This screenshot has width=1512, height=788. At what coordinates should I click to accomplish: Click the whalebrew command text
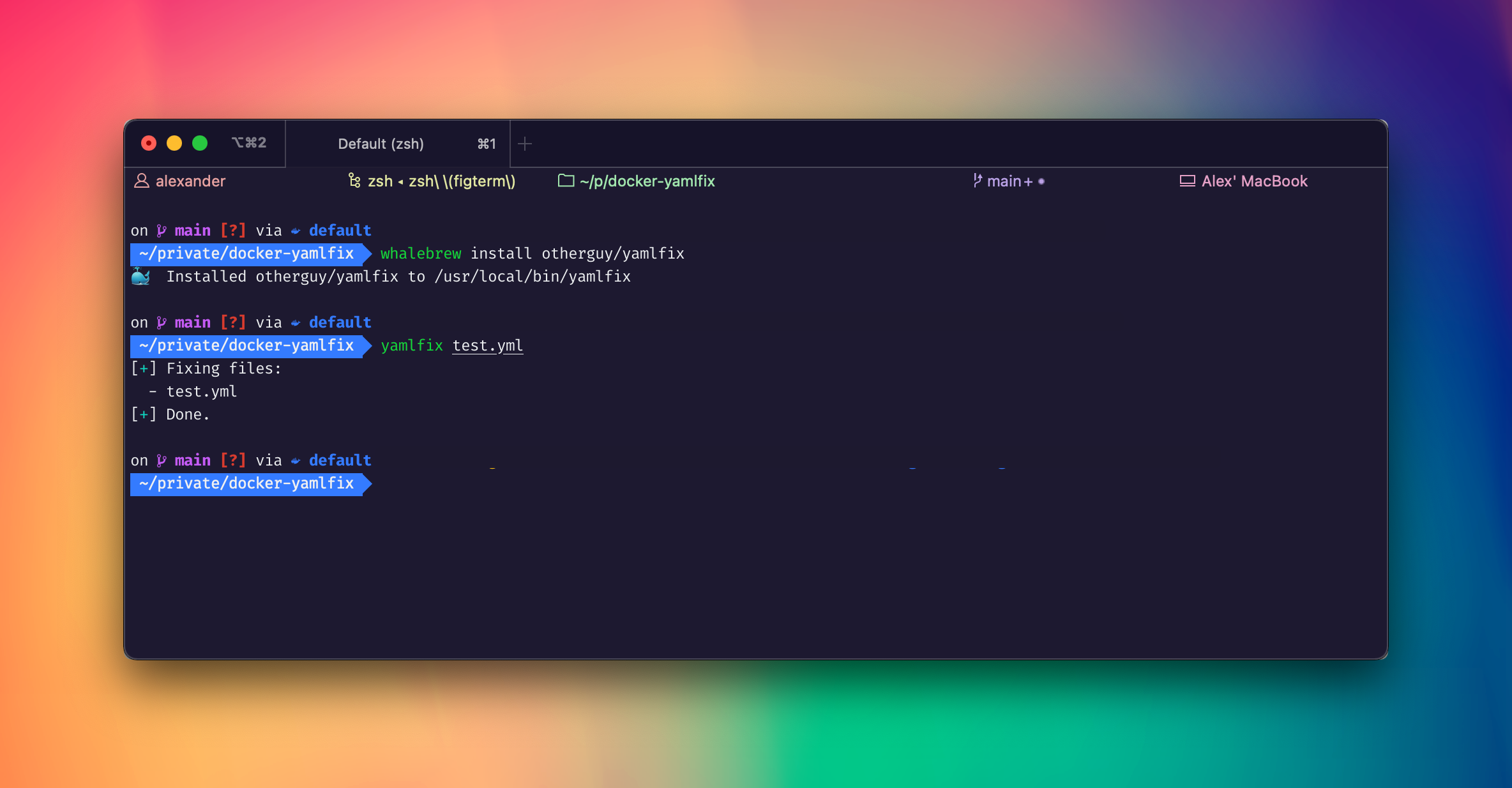tap(421, 254)
